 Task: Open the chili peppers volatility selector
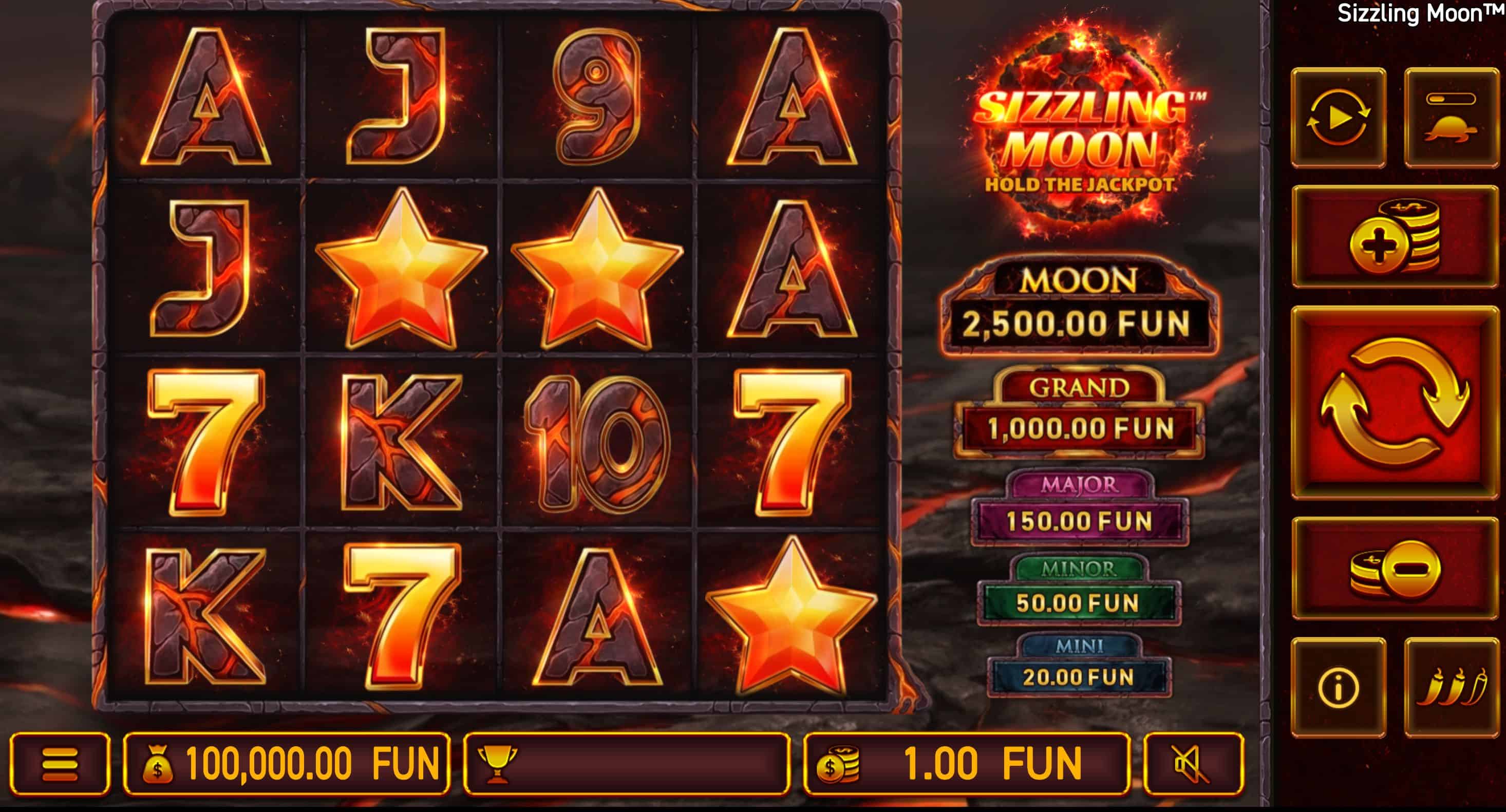tap(1452, 687)
